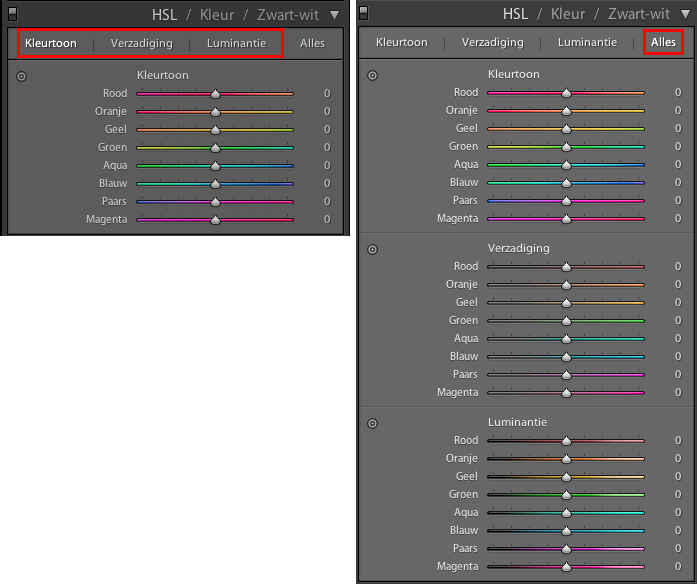Click Luminantie Groen label
Image resolution: width=697 pixels, height=584 pixels.
tap(463, 494)
